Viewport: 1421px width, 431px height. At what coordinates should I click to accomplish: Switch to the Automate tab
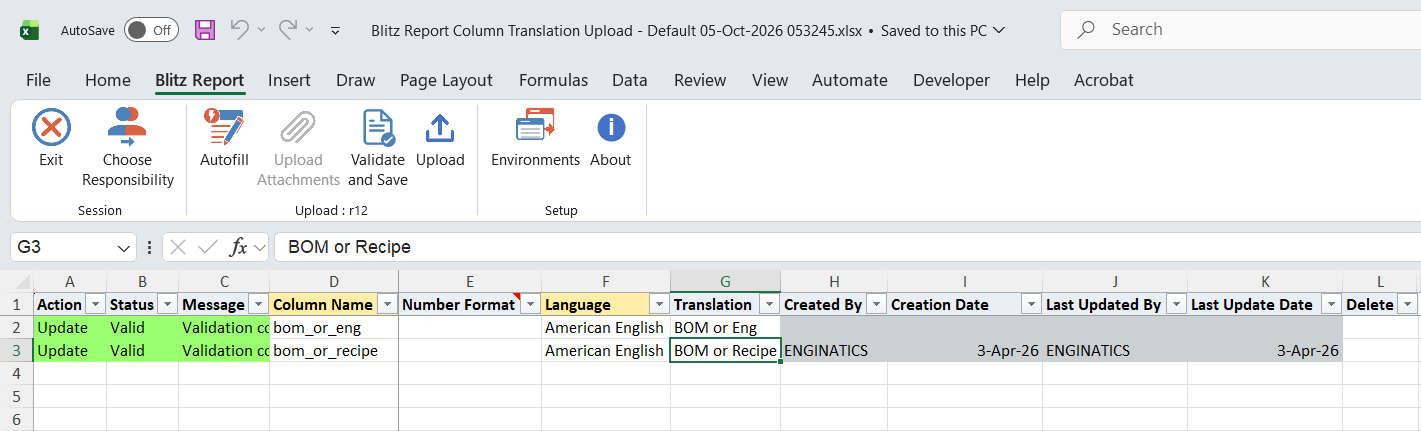tap(850, 80)
